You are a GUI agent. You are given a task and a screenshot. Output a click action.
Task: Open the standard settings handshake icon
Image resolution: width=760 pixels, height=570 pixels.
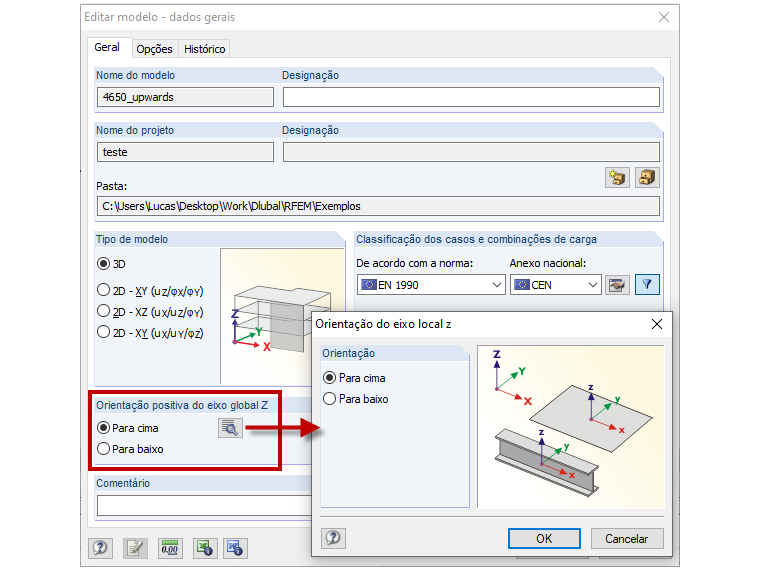(x=617, y=285)
